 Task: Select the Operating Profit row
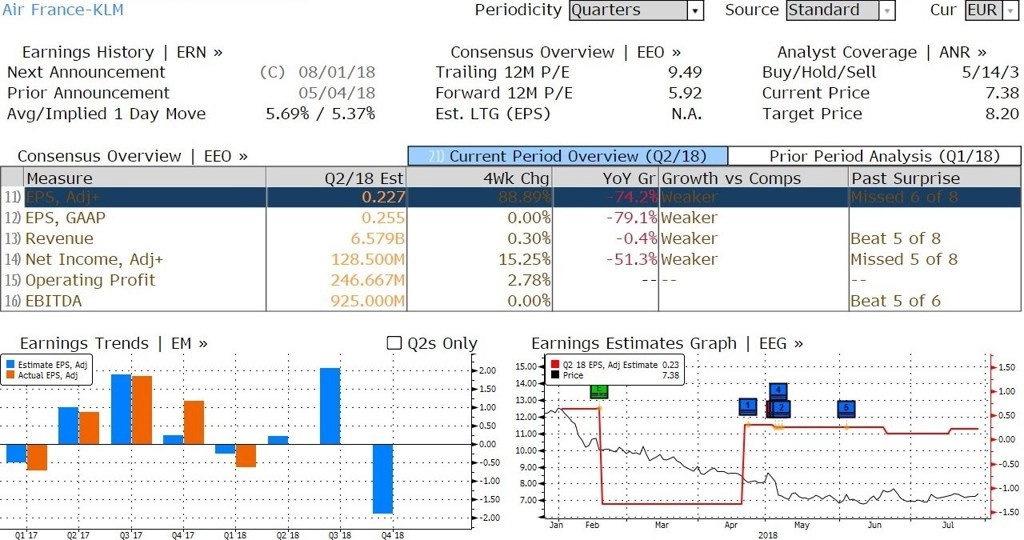point(511,281)
